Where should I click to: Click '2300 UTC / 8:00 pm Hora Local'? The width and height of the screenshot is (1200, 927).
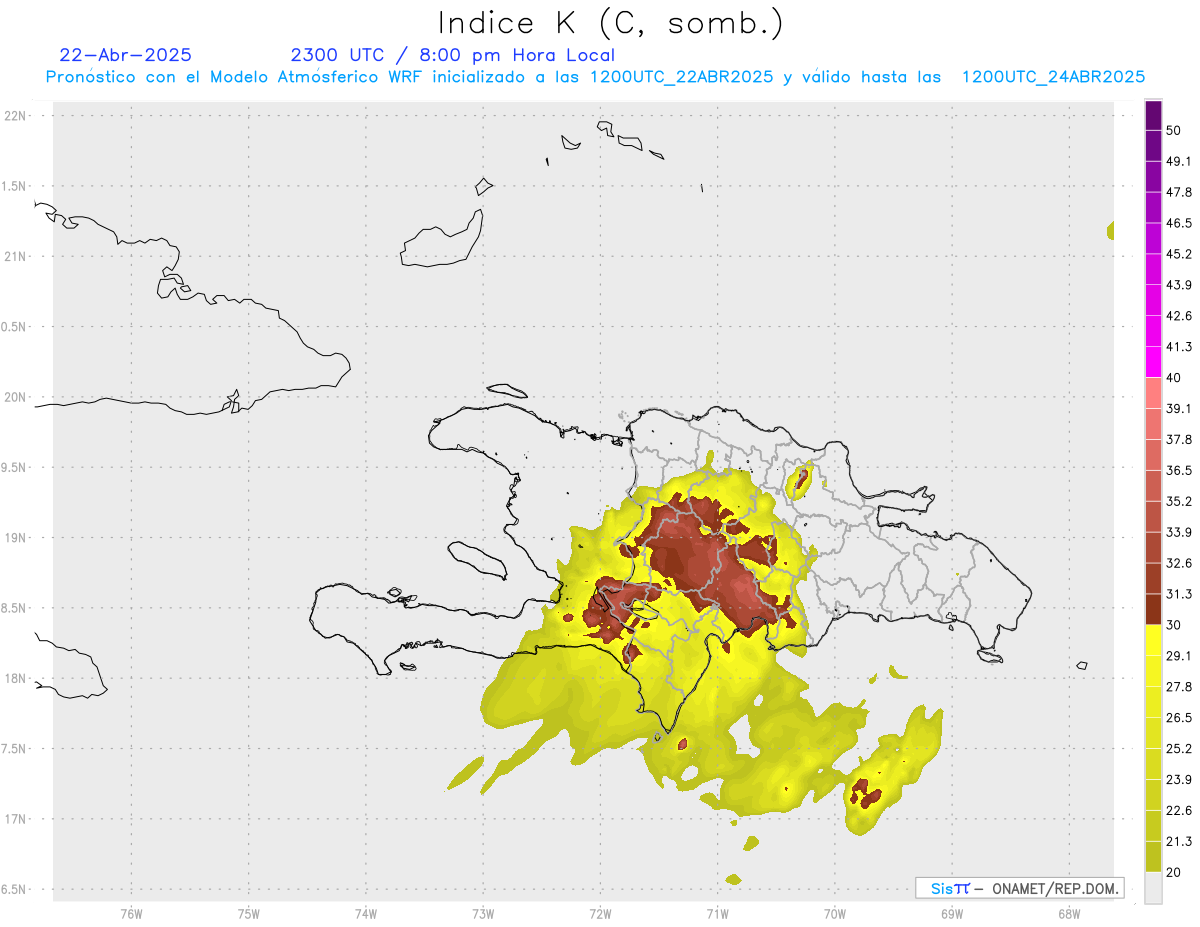(452, 55)
